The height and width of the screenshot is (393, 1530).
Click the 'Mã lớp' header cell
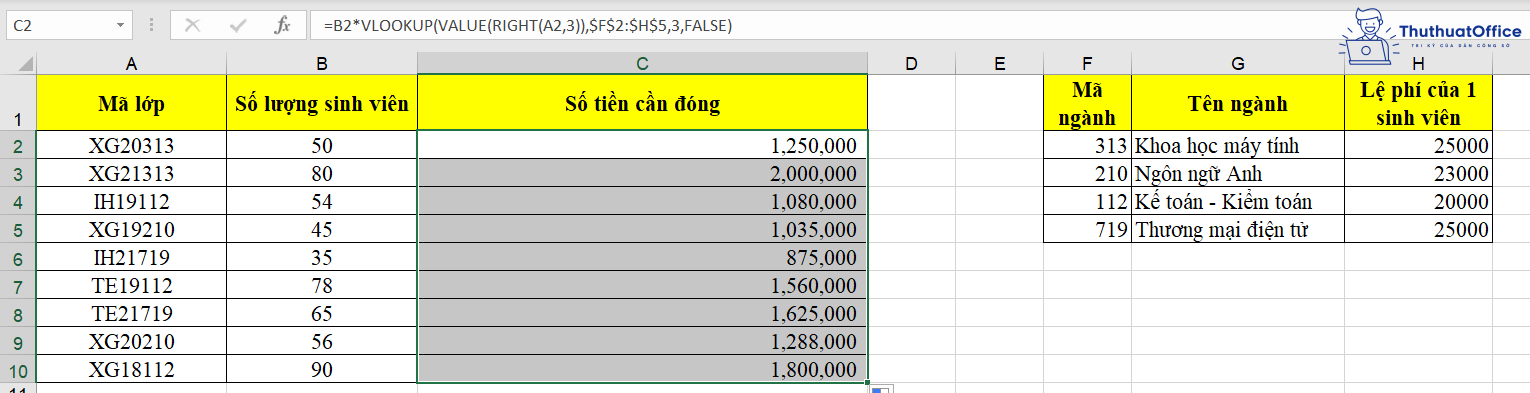click(x=131, y=103)
